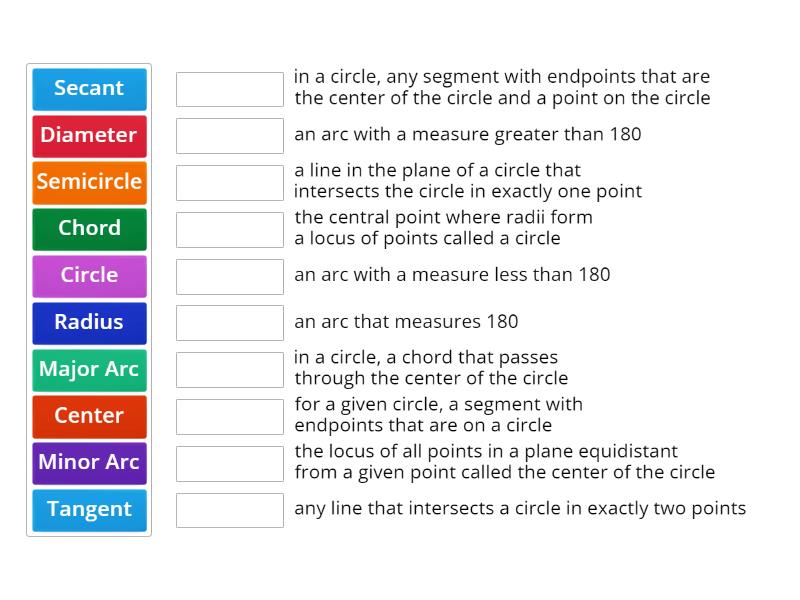Select the Chord term tile
Screen dimensions: 800x600
(x=89, y=229)
